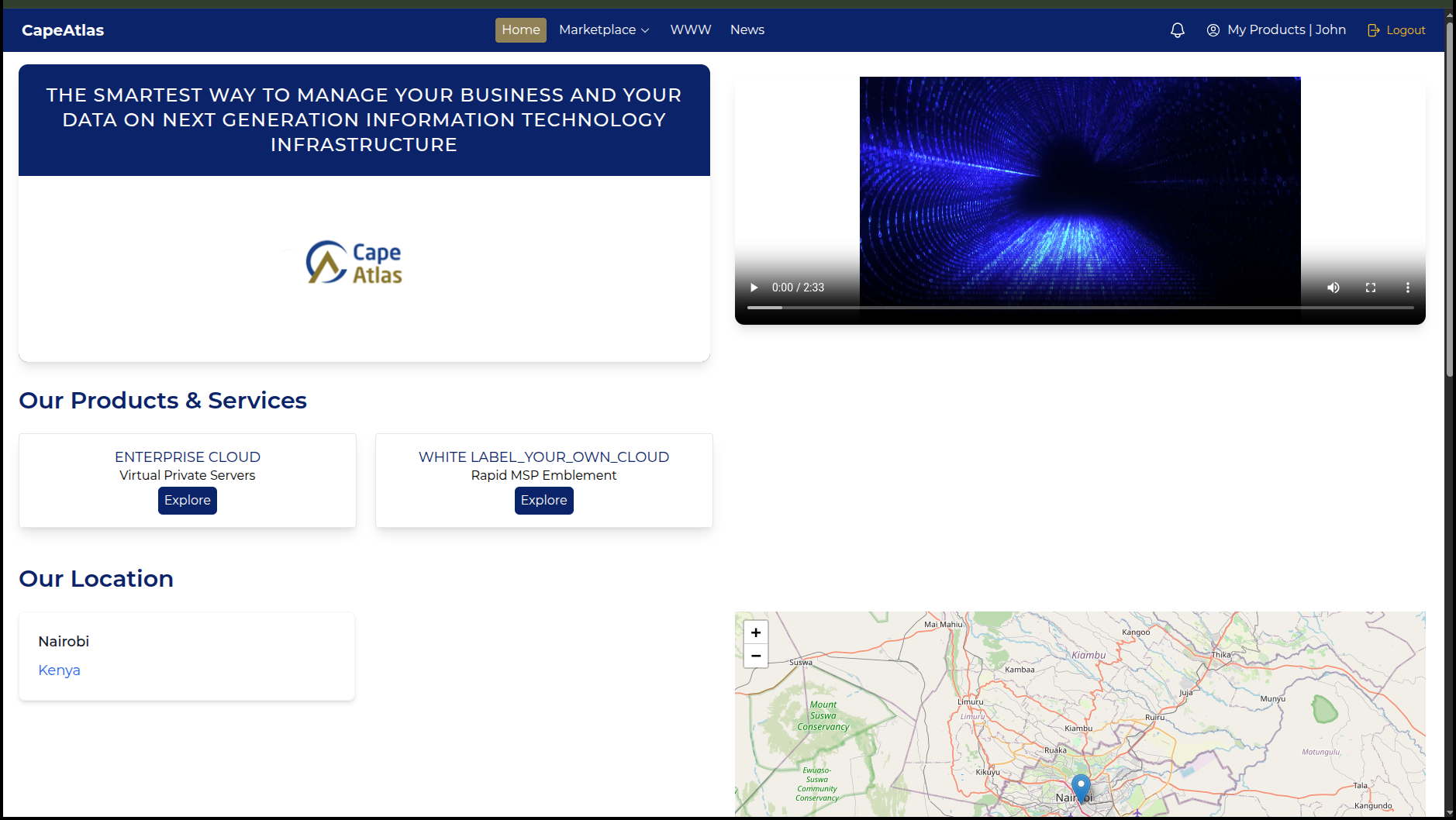Click the user profile icon
The image size is (1456, 820).
click(1213, 30)
